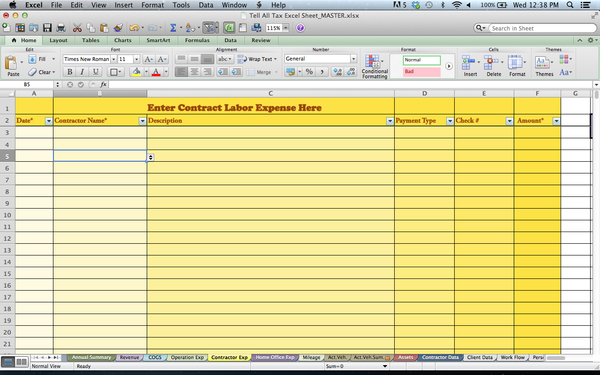The image size is (600, 375).
Task: Open the font name dropdown
Action: pos(114,59)
